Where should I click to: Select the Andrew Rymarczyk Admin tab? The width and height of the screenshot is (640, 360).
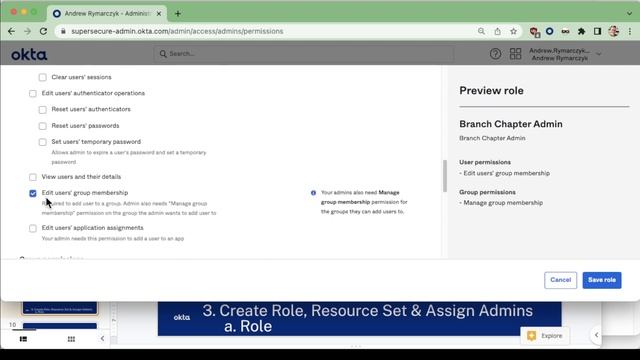point(107,13)
